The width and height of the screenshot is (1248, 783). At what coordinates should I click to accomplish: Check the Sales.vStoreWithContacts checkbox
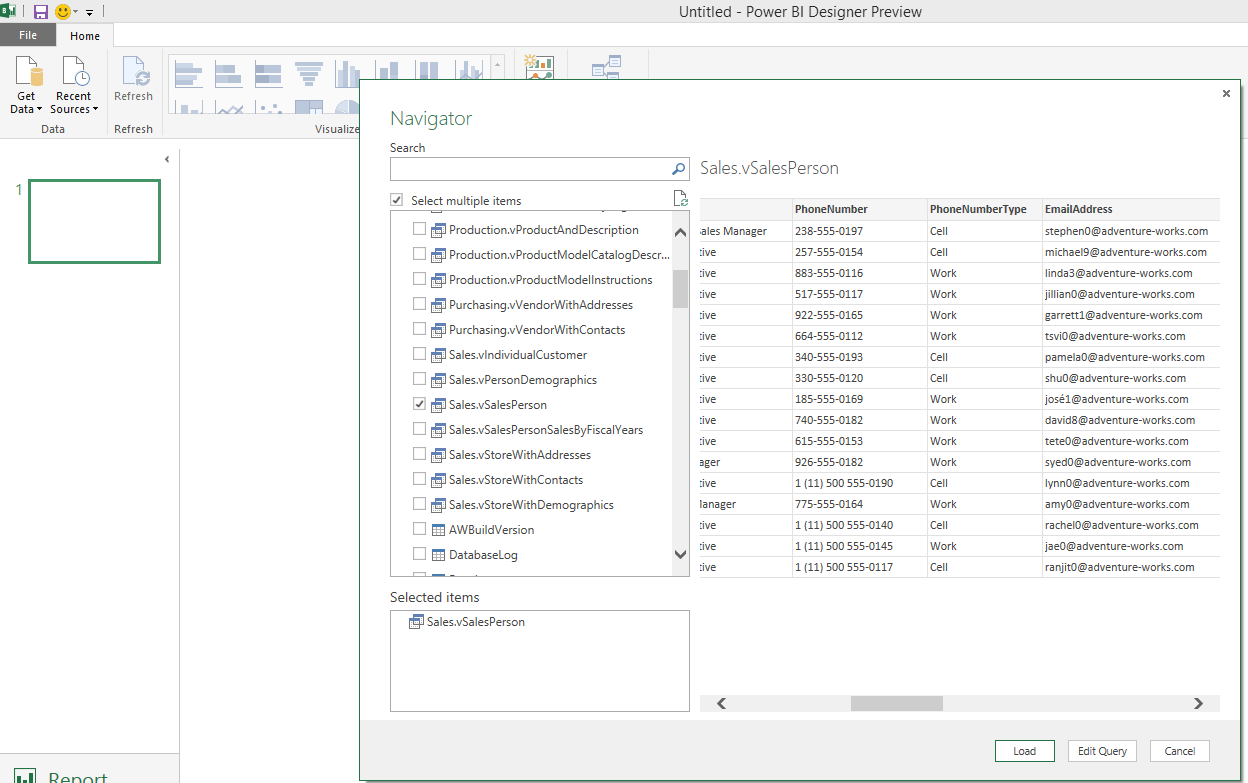click(419, 480)
